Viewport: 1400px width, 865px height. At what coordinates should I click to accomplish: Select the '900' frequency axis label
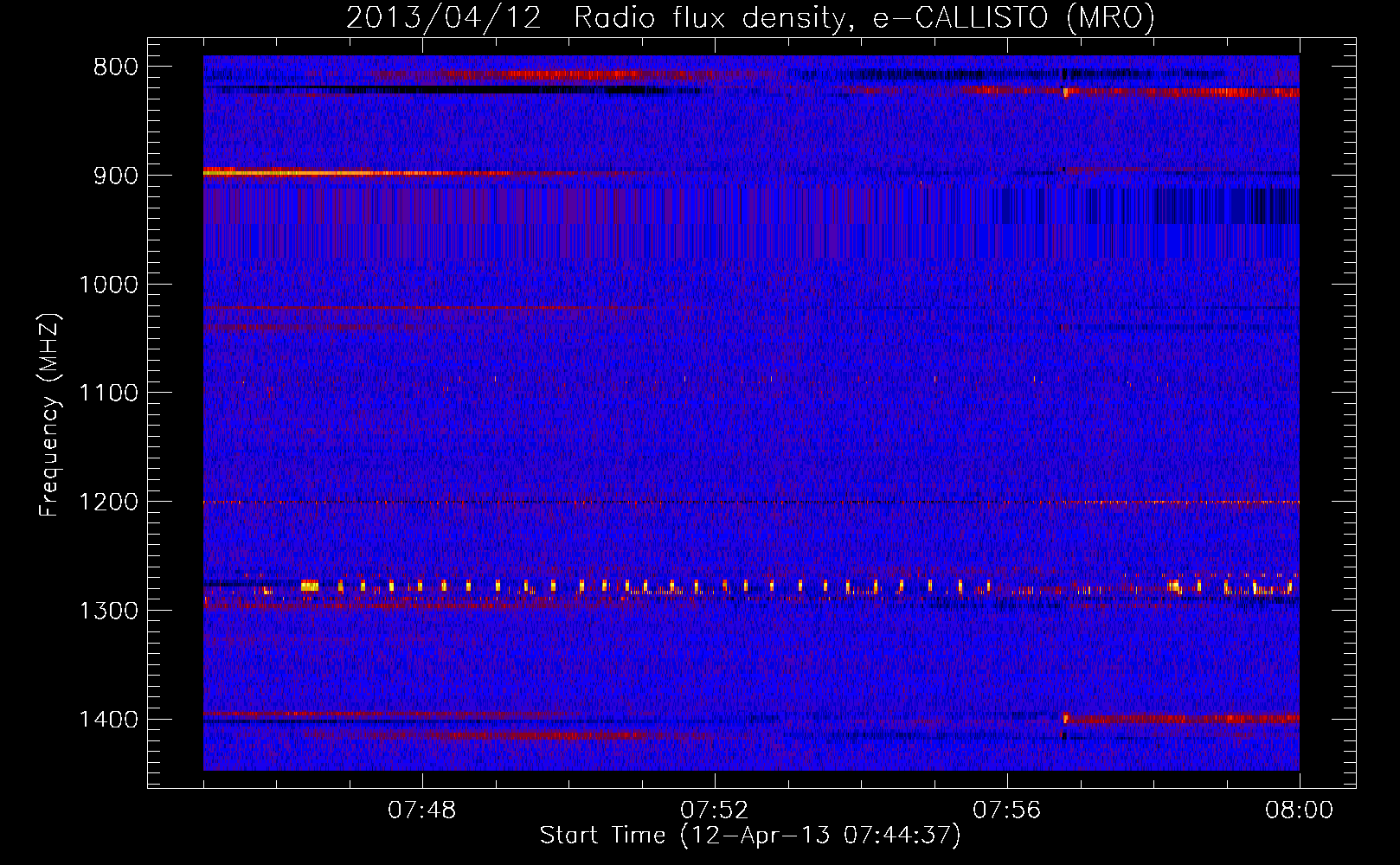pos(115,176)
